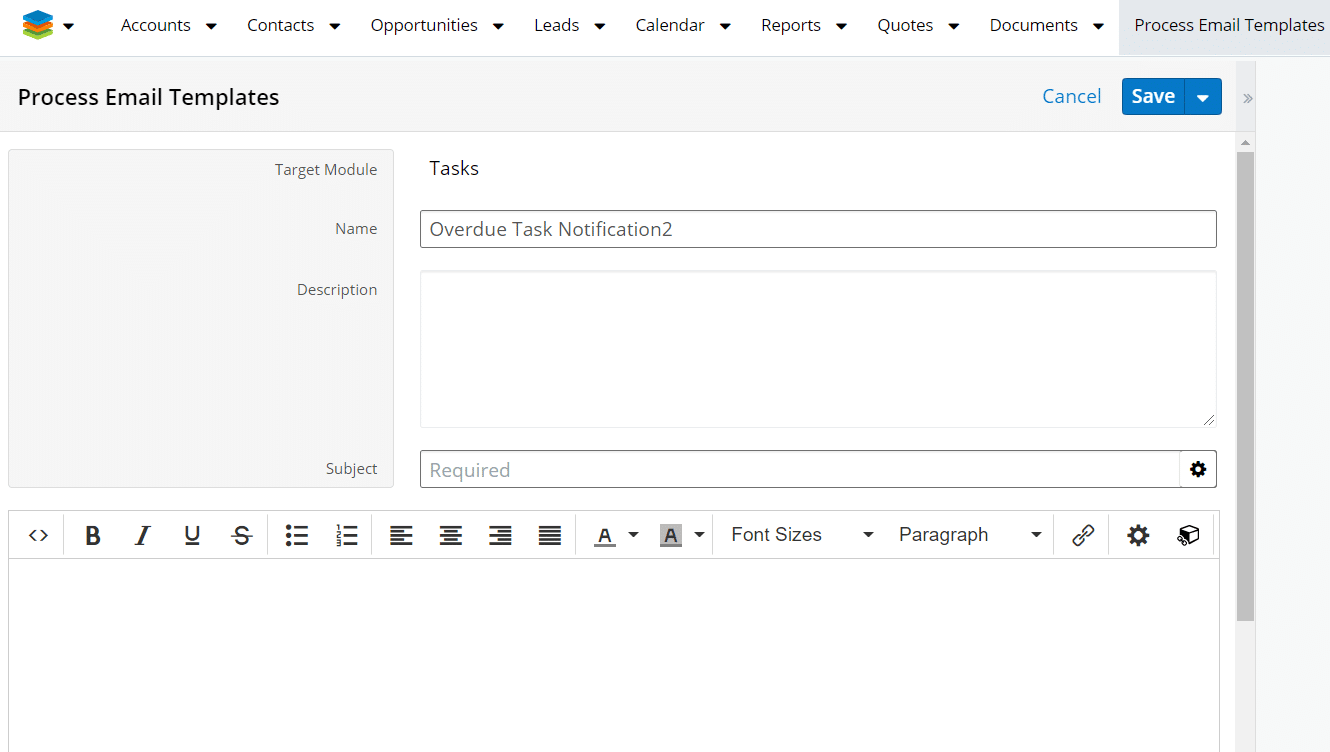
Task: Apply strikethrough formatting
Action: (241, 535)
